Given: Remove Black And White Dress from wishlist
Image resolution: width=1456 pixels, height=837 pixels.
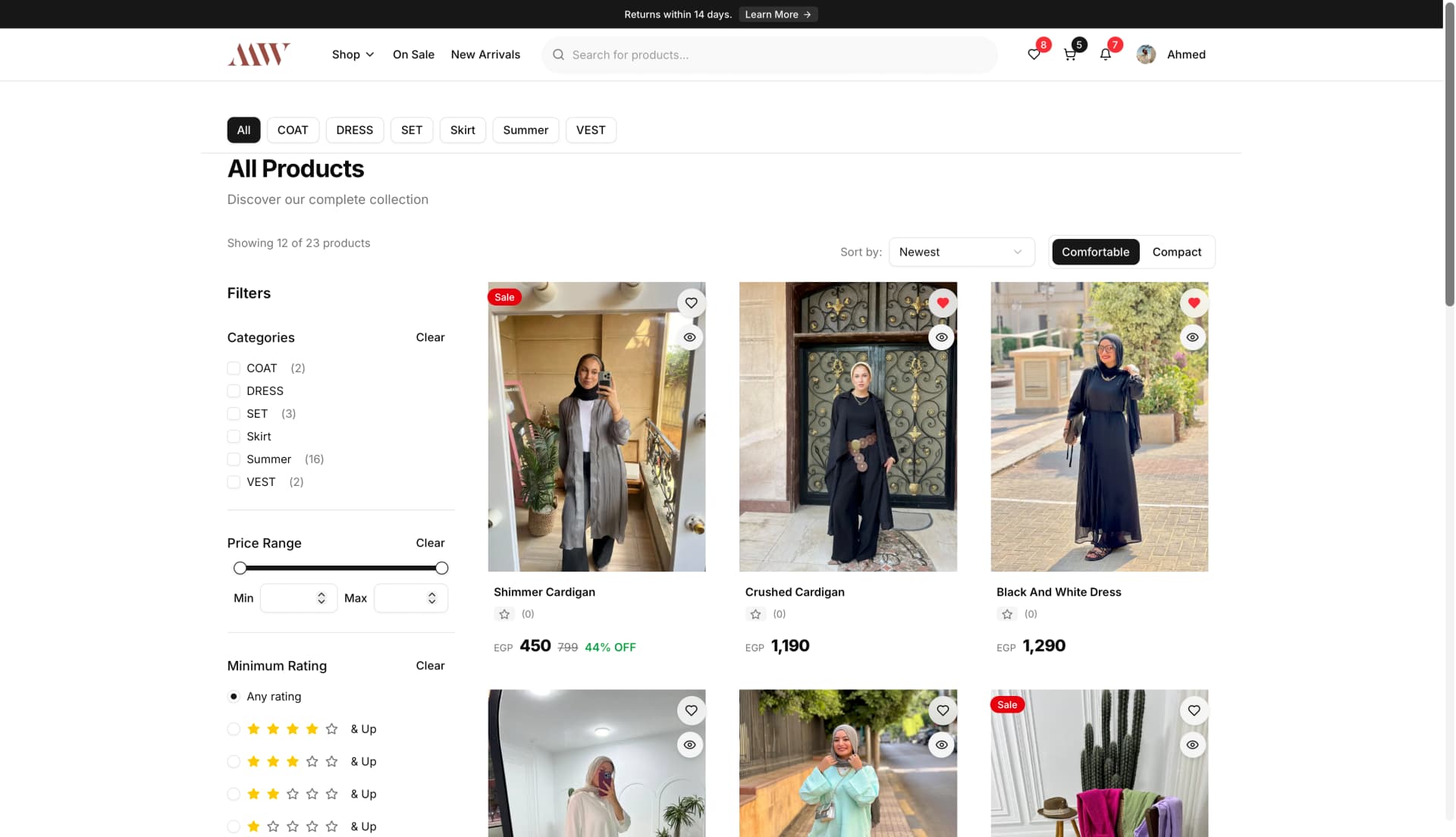Looking at the screenshot, I should pos(1194,303).
